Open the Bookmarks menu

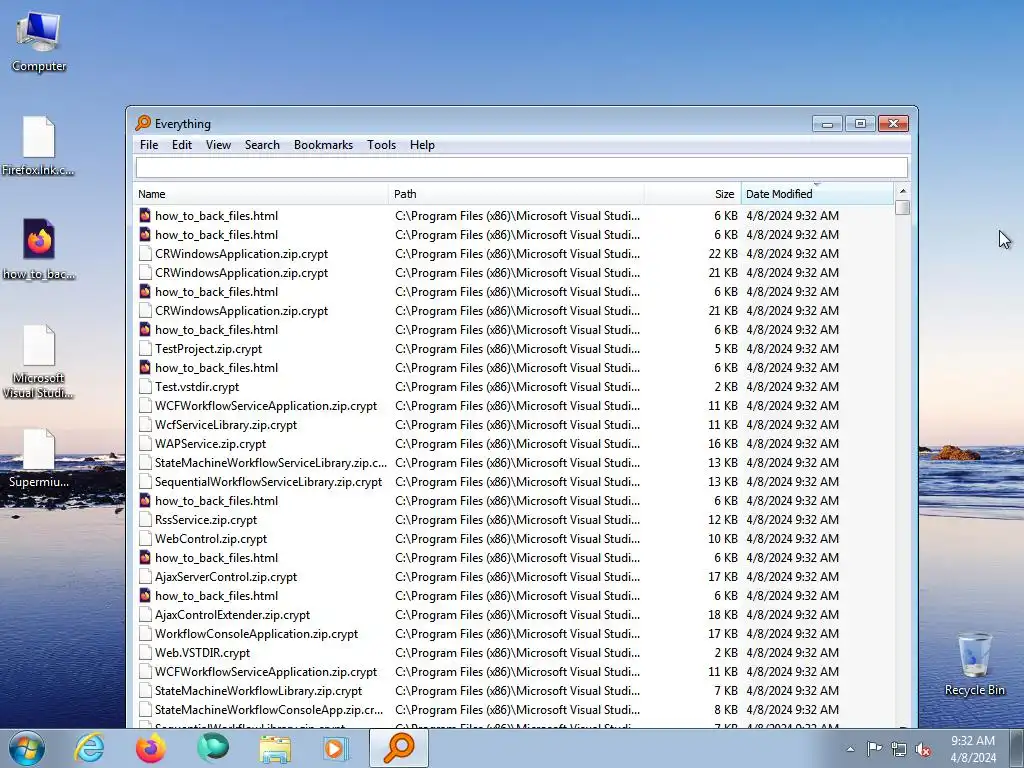pyautogui.click(x=323, y=145)
